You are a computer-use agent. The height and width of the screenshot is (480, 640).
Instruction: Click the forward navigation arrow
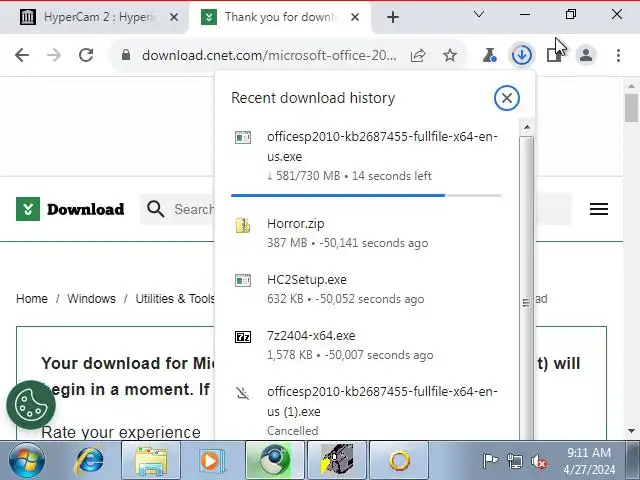pyautogui.click(x=54, y=55)
